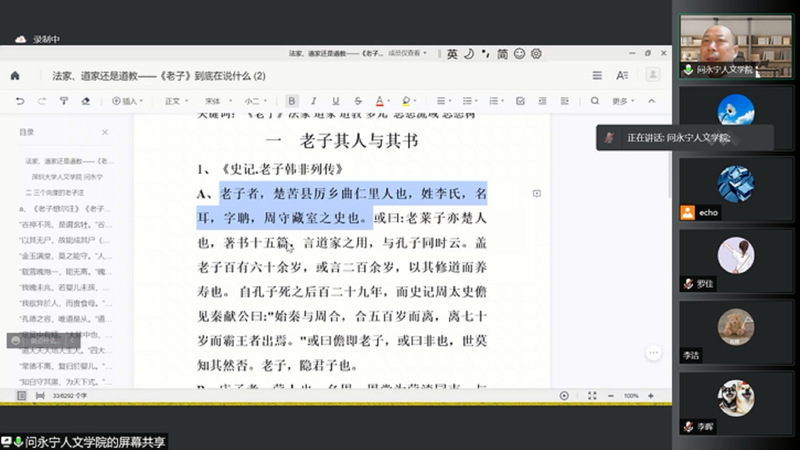The width and height of the screenshot is (800, 450).
Task: Close the 目录 outline panel
Action: (x=105, y=132)
